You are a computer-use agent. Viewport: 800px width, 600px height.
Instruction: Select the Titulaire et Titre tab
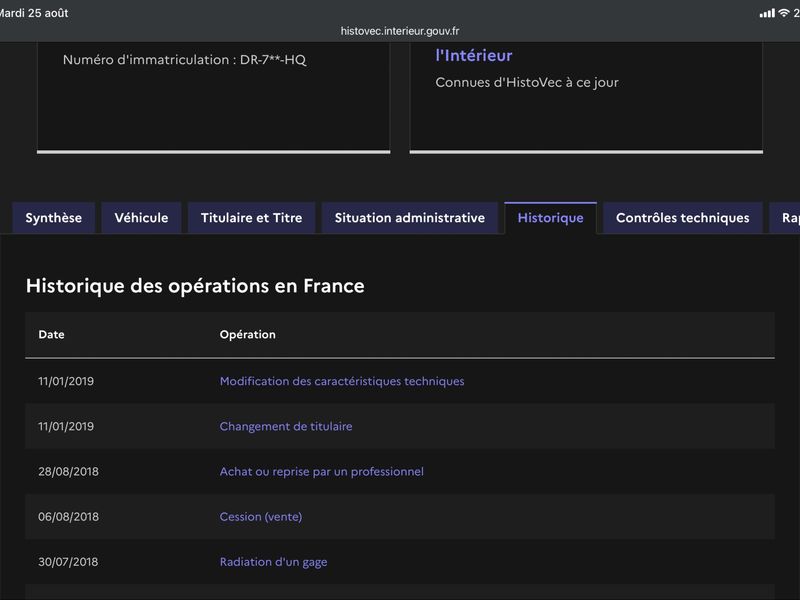tap(252, 218)
